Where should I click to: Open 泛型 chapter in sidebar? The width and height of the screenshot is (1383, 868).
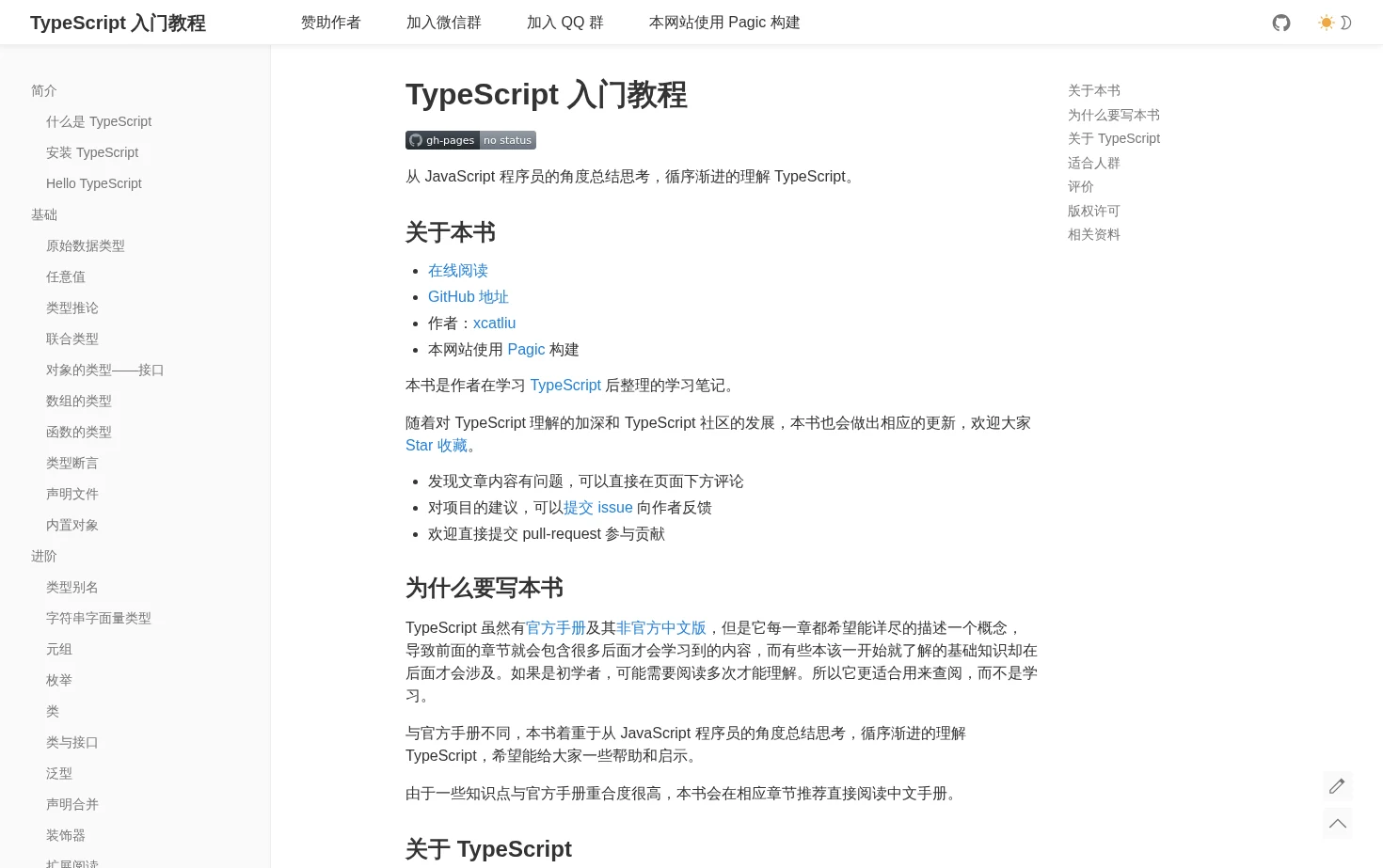pos(59,773)
